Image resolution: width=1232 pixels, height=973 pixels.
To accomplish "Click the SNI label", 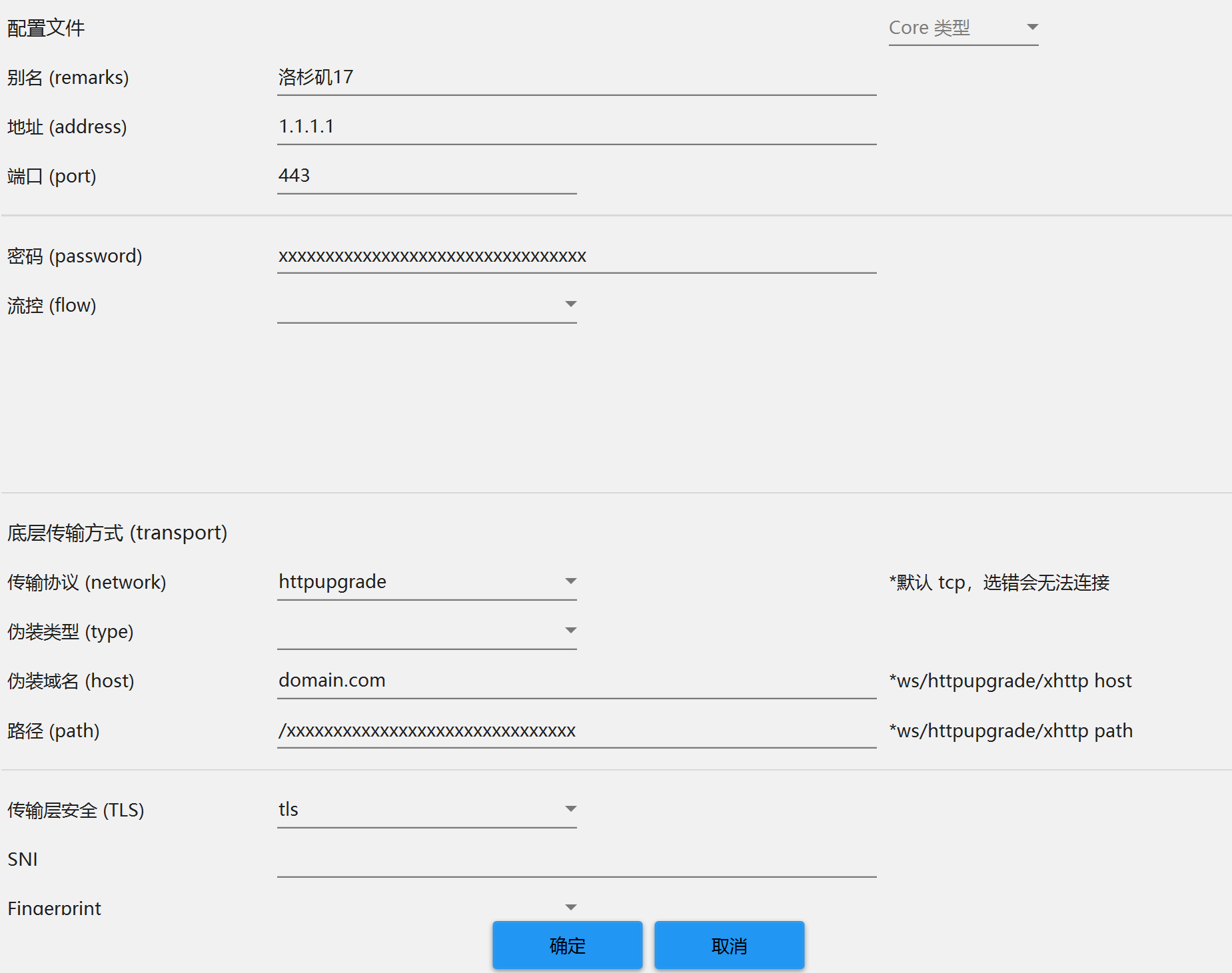I will pyautogui.click(x=23, y=860).
